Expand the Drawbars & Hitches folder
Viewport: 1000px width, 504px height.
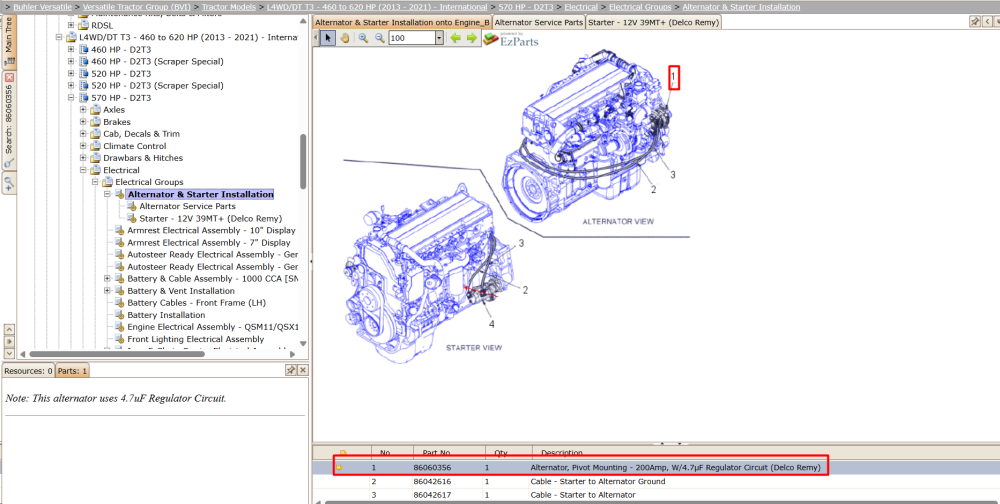(83, 158)
